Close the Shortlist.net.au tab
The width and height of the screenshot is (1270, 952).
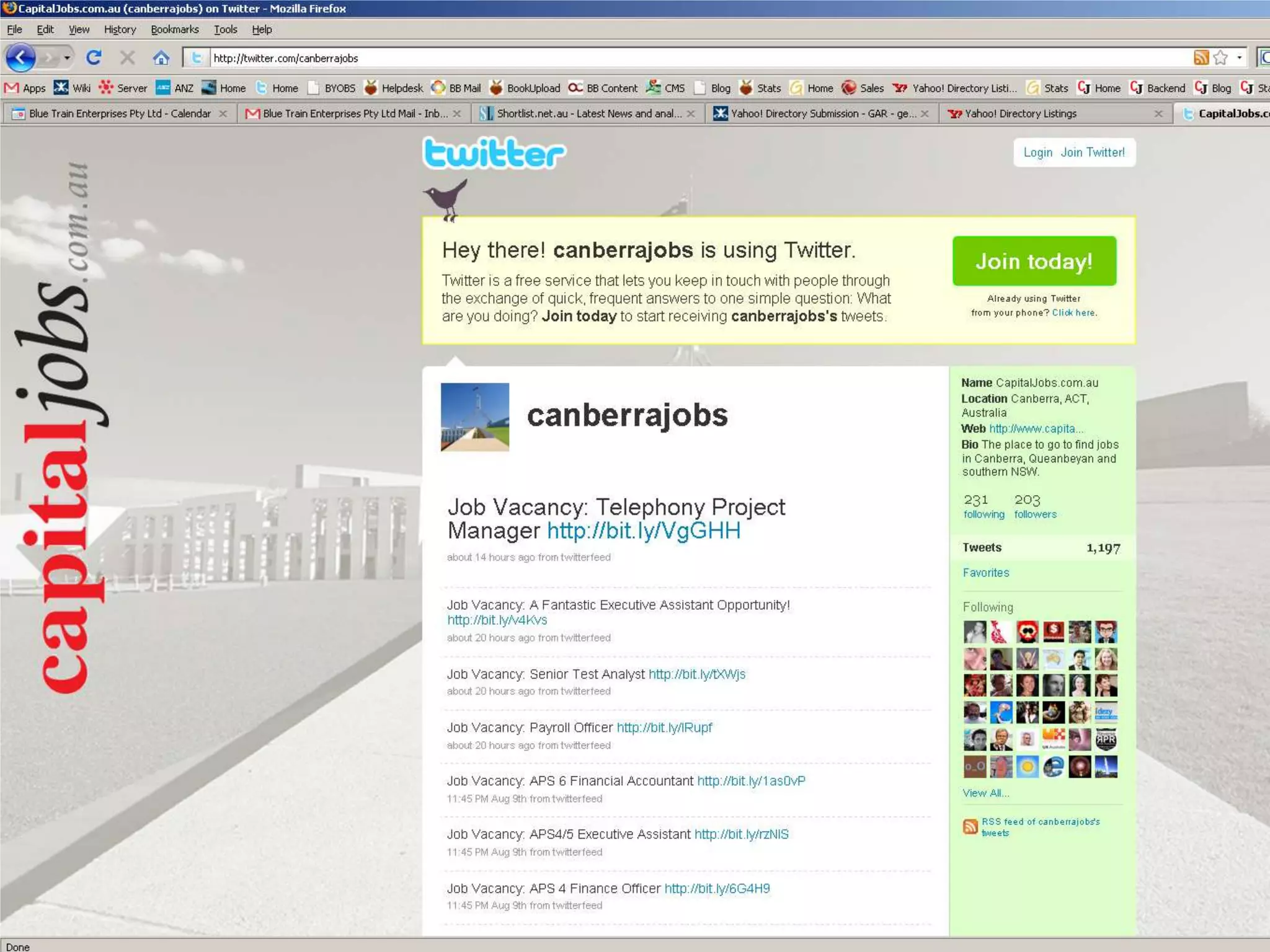(691, 113)
